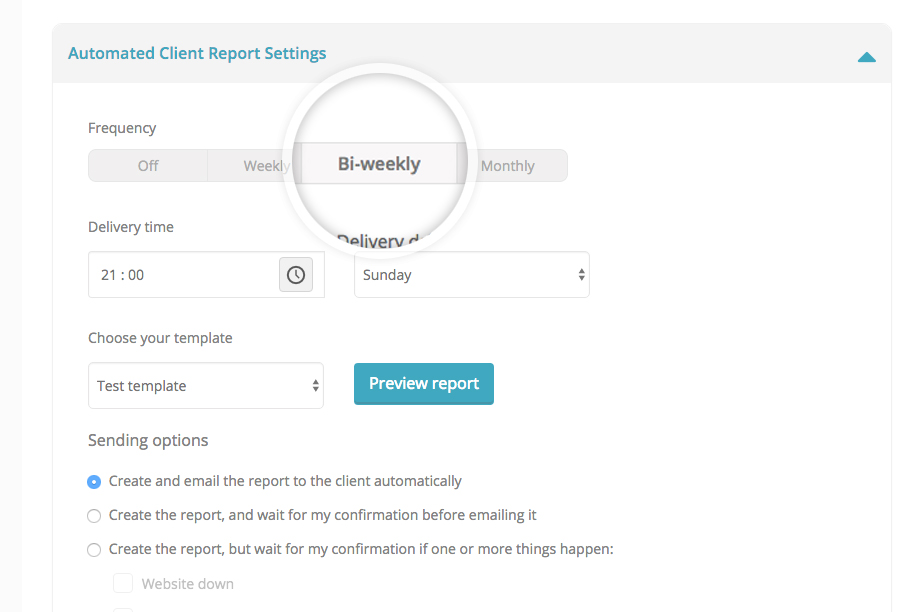The height and width of the screenshot is (612, 919).
Task: Select 'Create and email the report automatically' radio
Action: [x=94, y=482]
